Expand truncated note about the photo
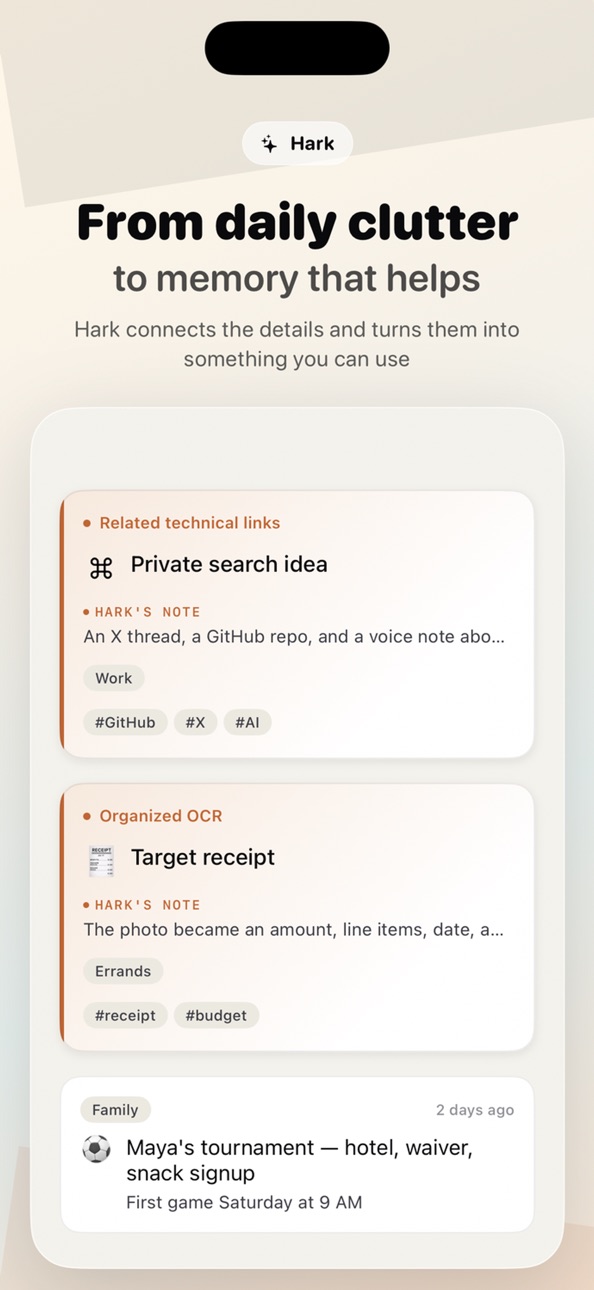 (294, 929)
